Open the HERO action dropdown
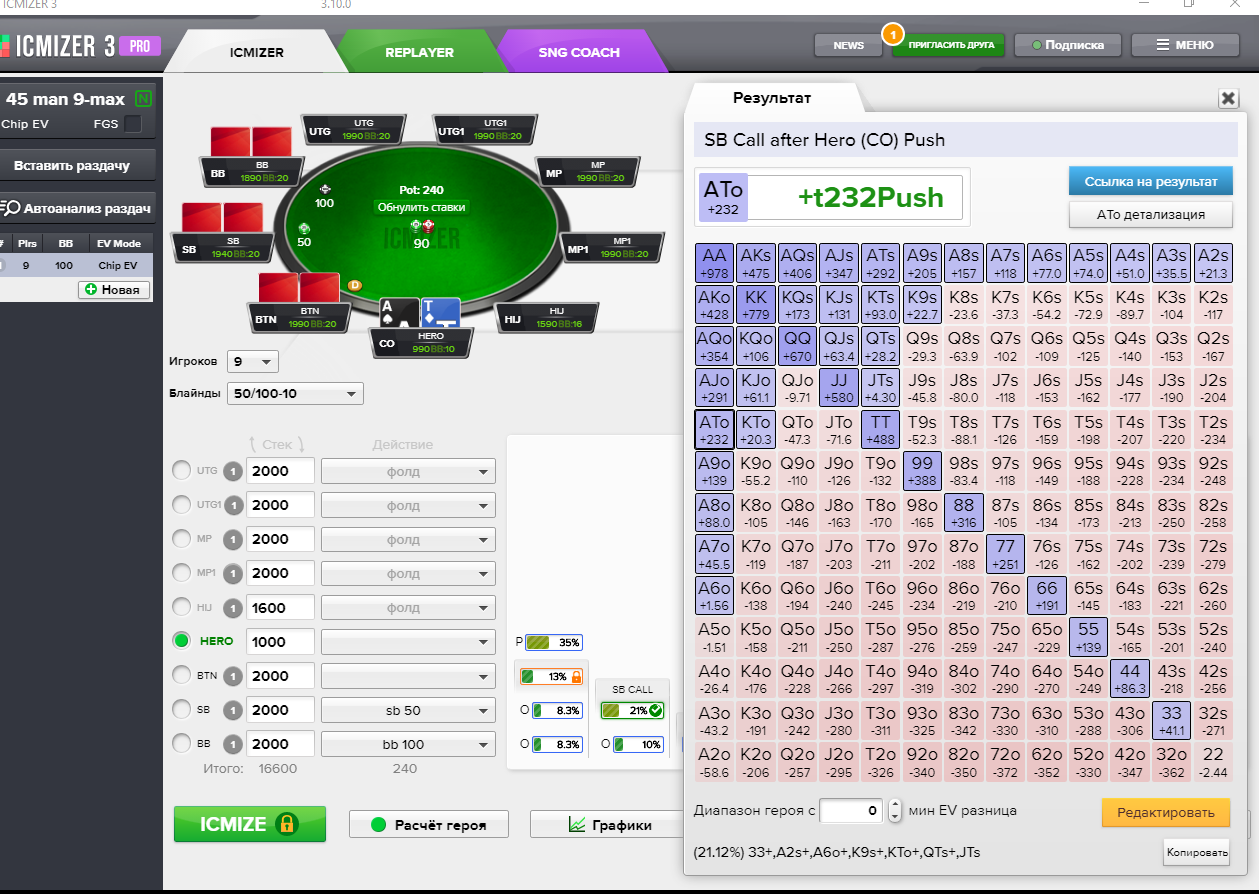This screenshot has width=1259, height=894. pos(408,641)
